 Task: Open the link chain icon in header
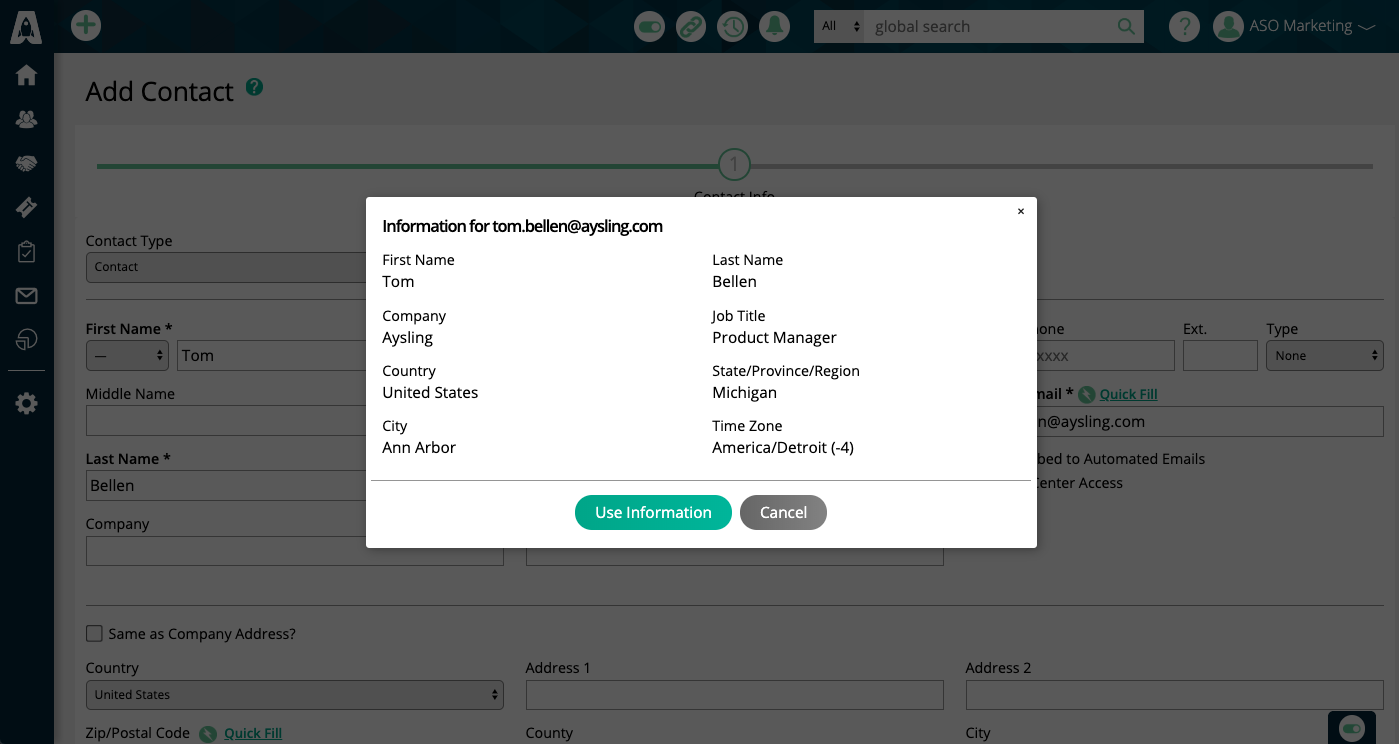691,27
